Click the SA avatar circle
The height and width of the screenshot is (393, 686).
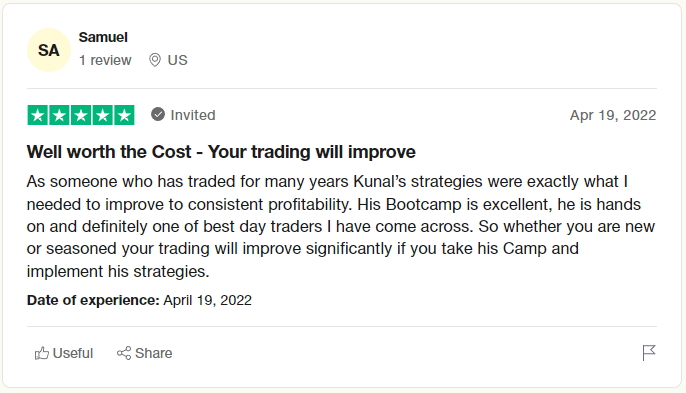[49, 50]
